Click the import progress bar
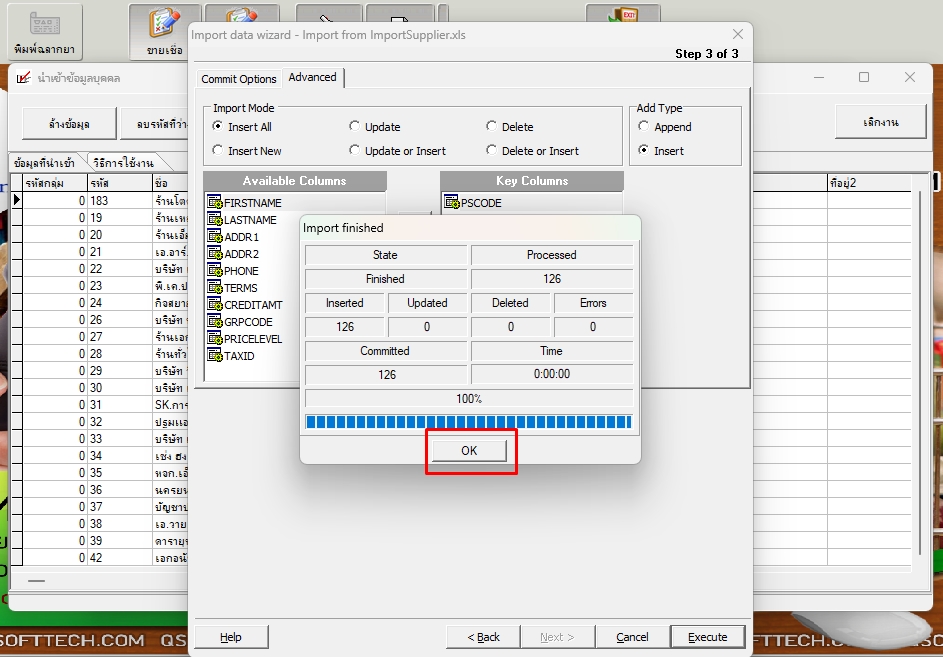The height and width of the screenshot is (657, 943). tap(468, 422)
